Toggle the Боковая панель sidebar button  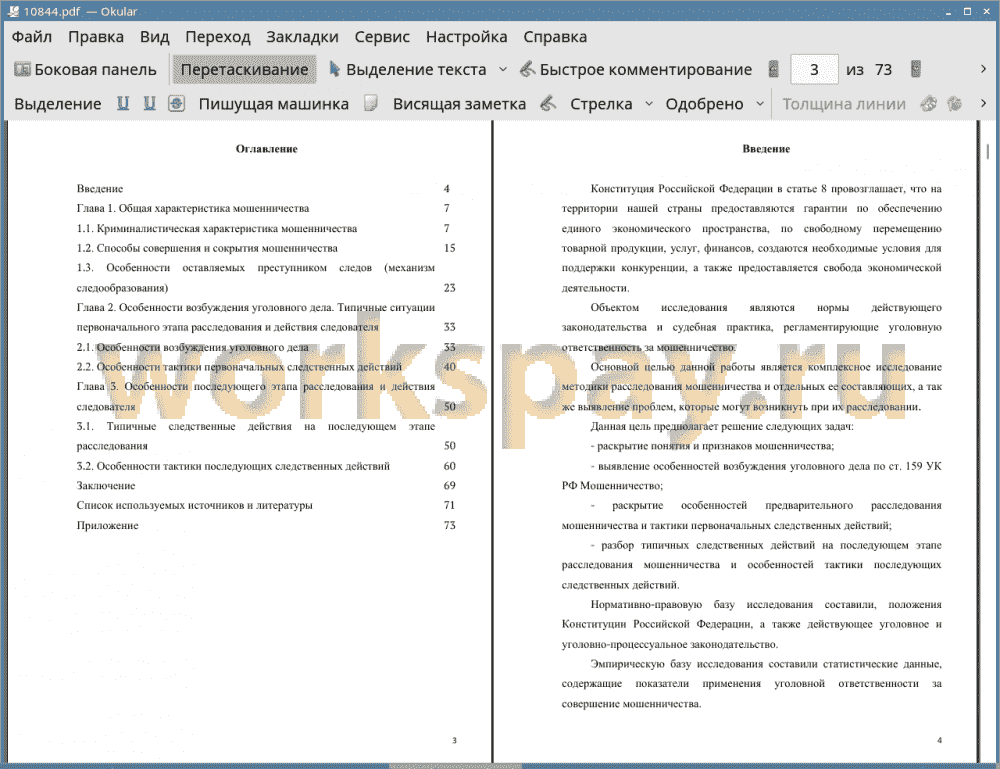click(x=85, y=70)
